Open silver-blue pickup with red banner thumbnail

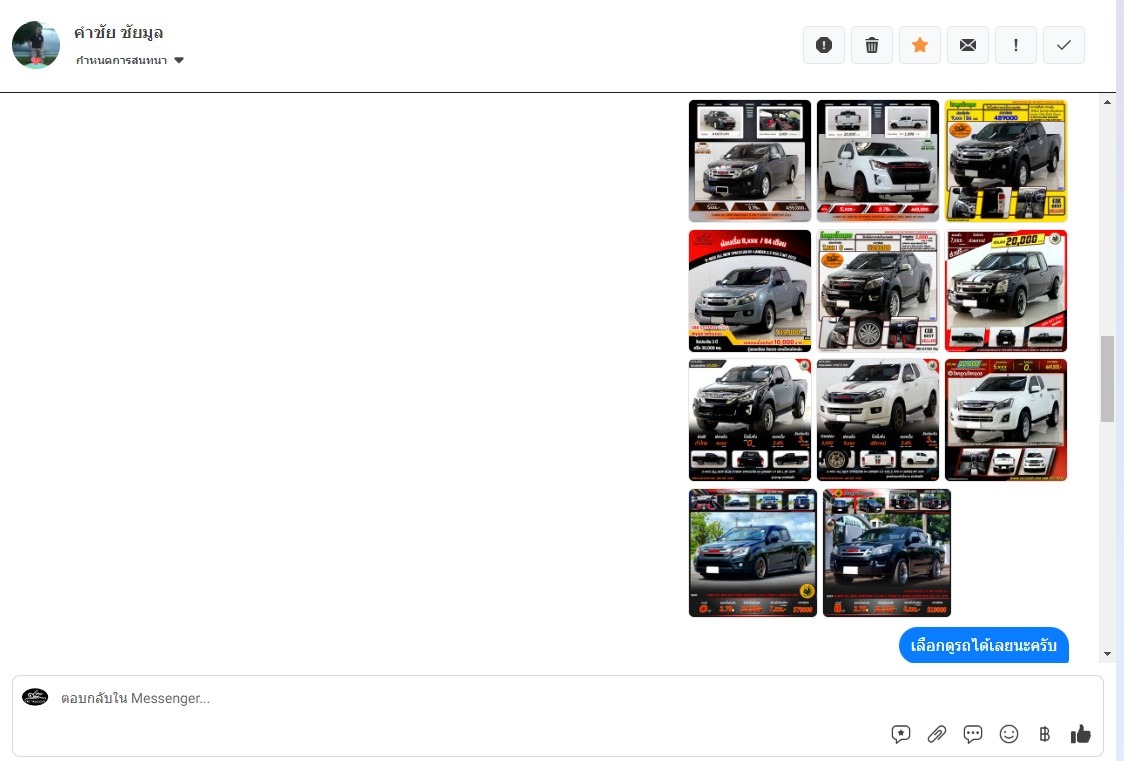[x=750, y=291]
